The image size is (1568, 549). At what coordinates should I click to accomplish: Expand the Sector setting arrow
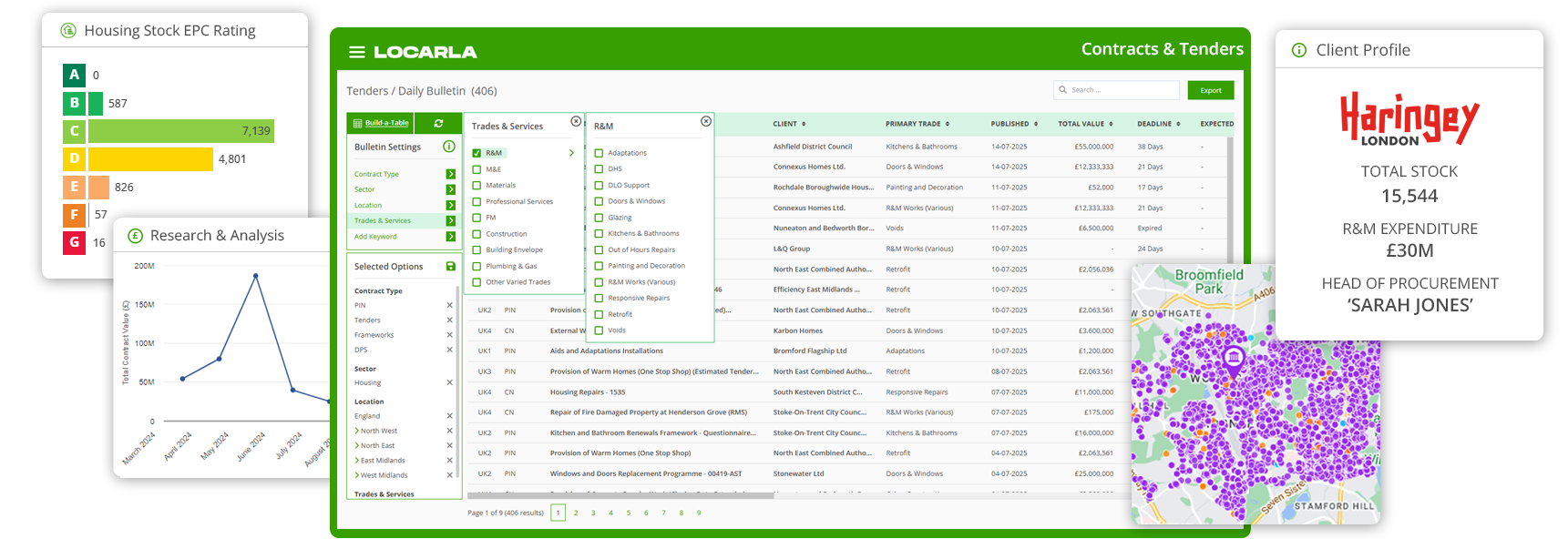[450, 189]
